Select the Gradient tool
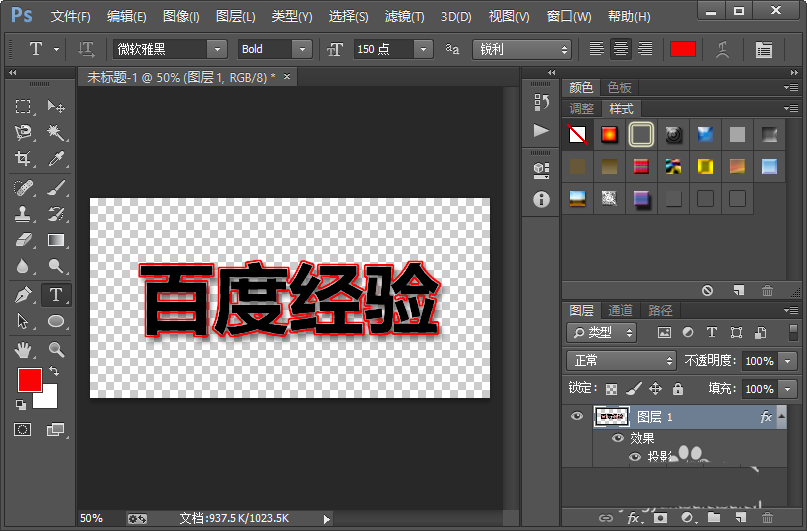Screen dimensions: 807x531 (x=56, y=240)
